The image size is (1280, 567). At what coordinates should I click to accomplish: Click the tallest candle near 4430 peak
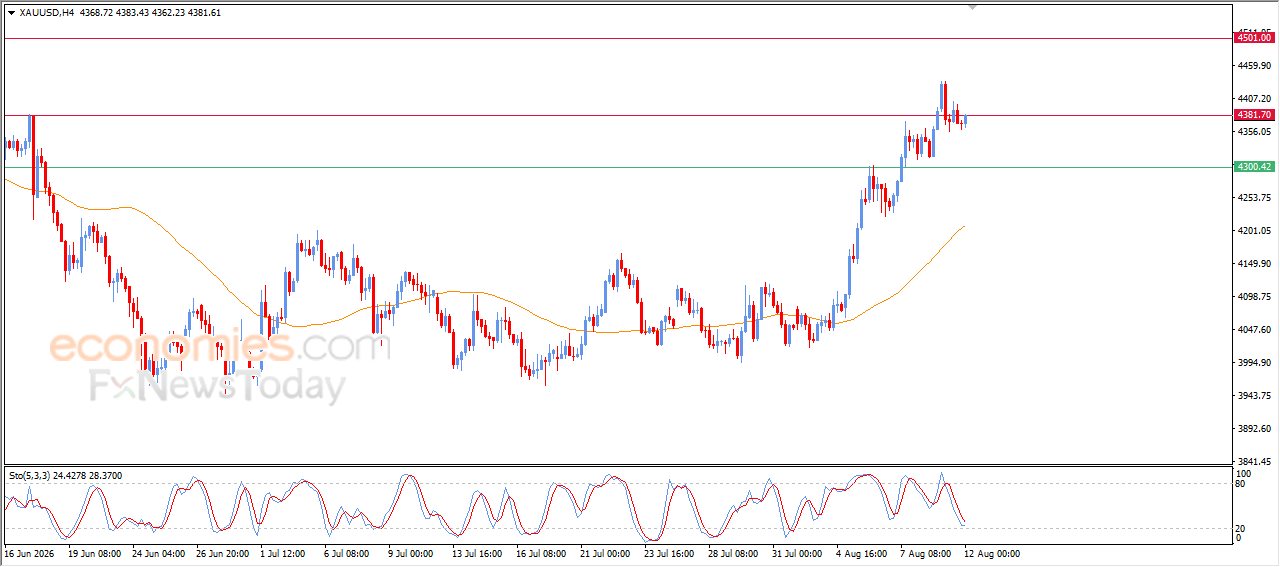tap(943, 101)
